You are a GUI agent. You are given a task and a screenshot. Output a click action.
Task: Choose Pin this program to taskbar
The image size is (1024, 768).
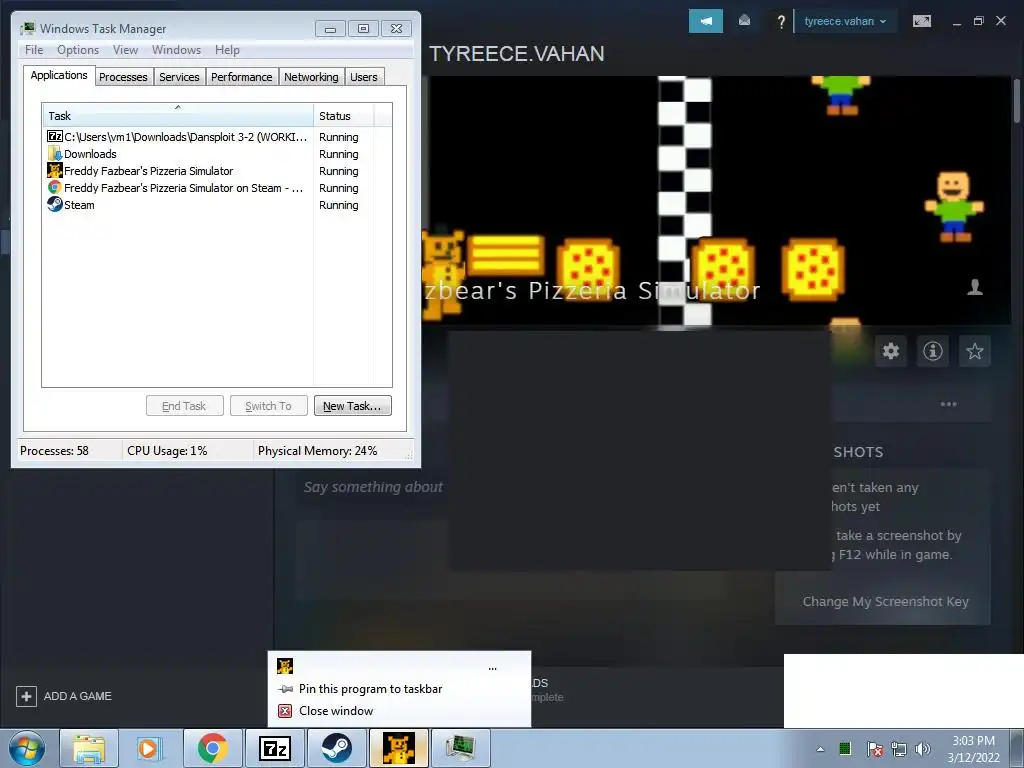tap(370, 689)
